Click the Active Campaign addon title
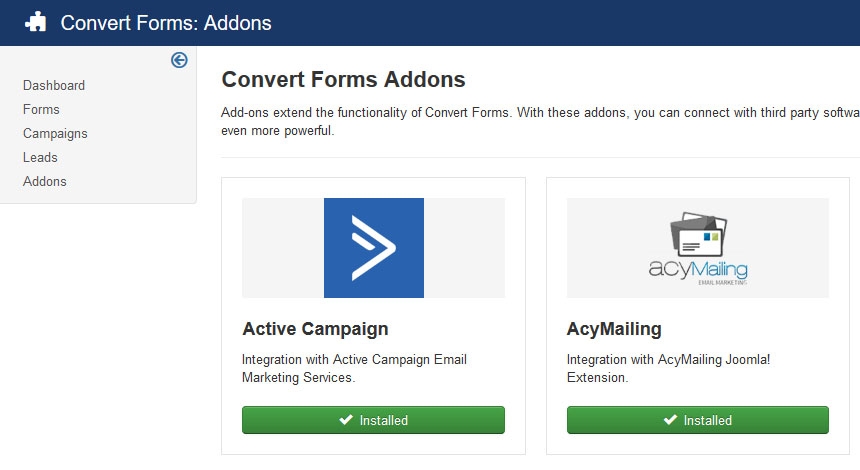This screenshot has width=860, height=470. point(315,329)
